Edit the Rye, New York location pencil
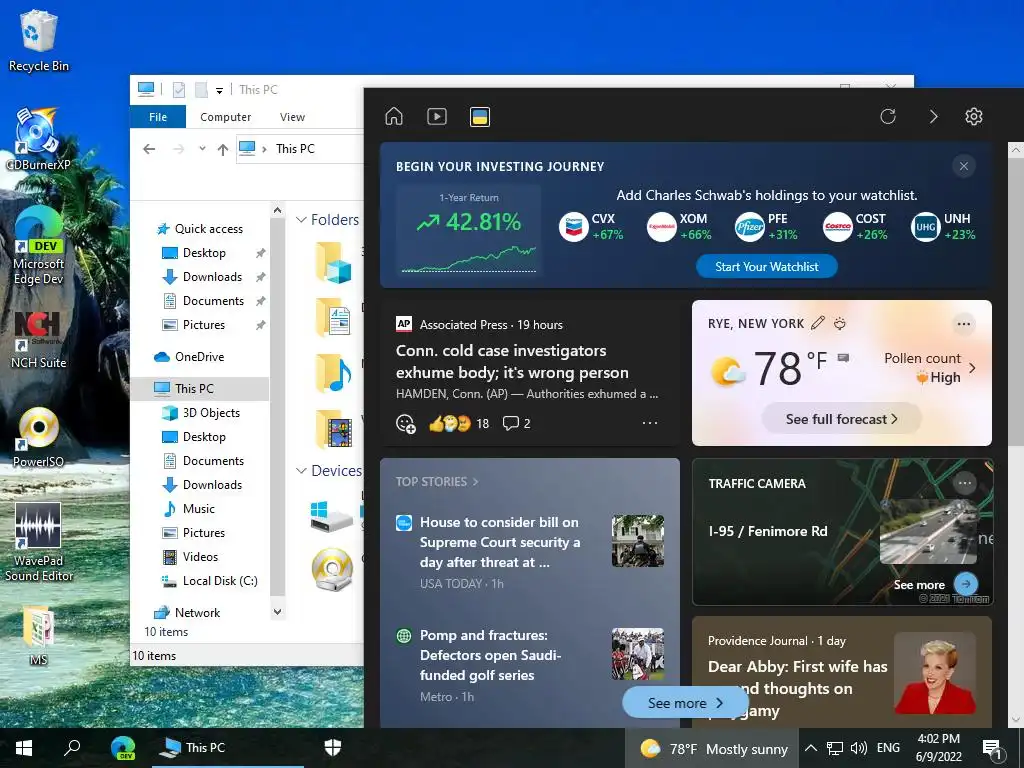Viewport: 1024px width, 768px height. (817, 323)
